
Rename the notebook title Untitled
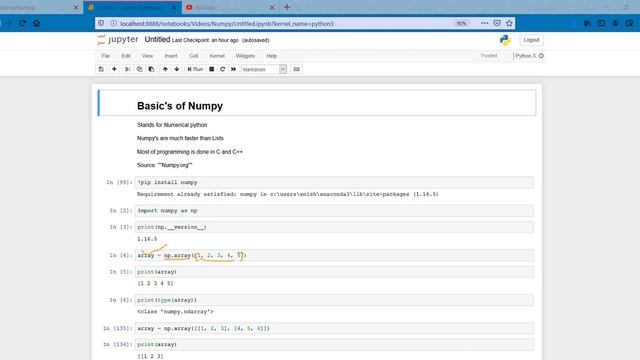(157, 40)
